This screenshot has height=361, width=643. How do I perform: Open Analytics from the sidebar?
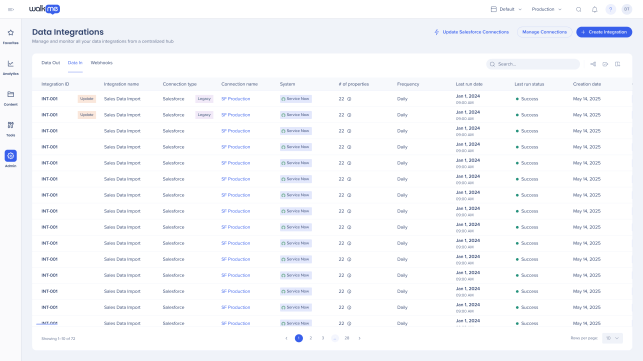11,67
